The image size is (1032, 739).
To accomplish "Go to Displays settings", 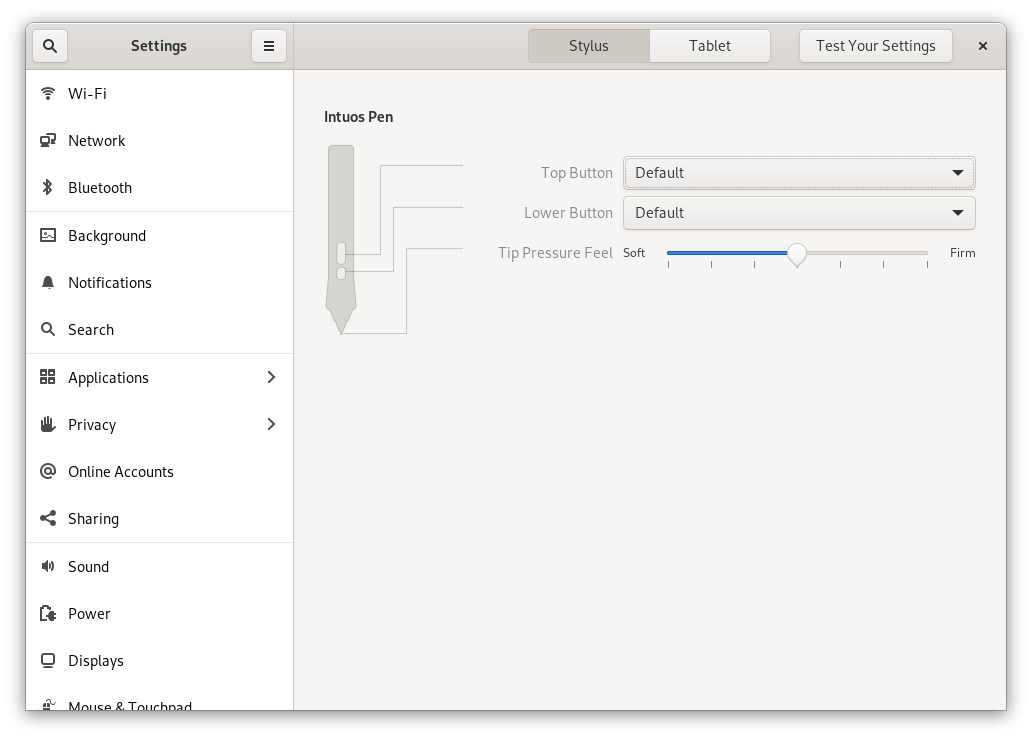I will pos(159,661).
